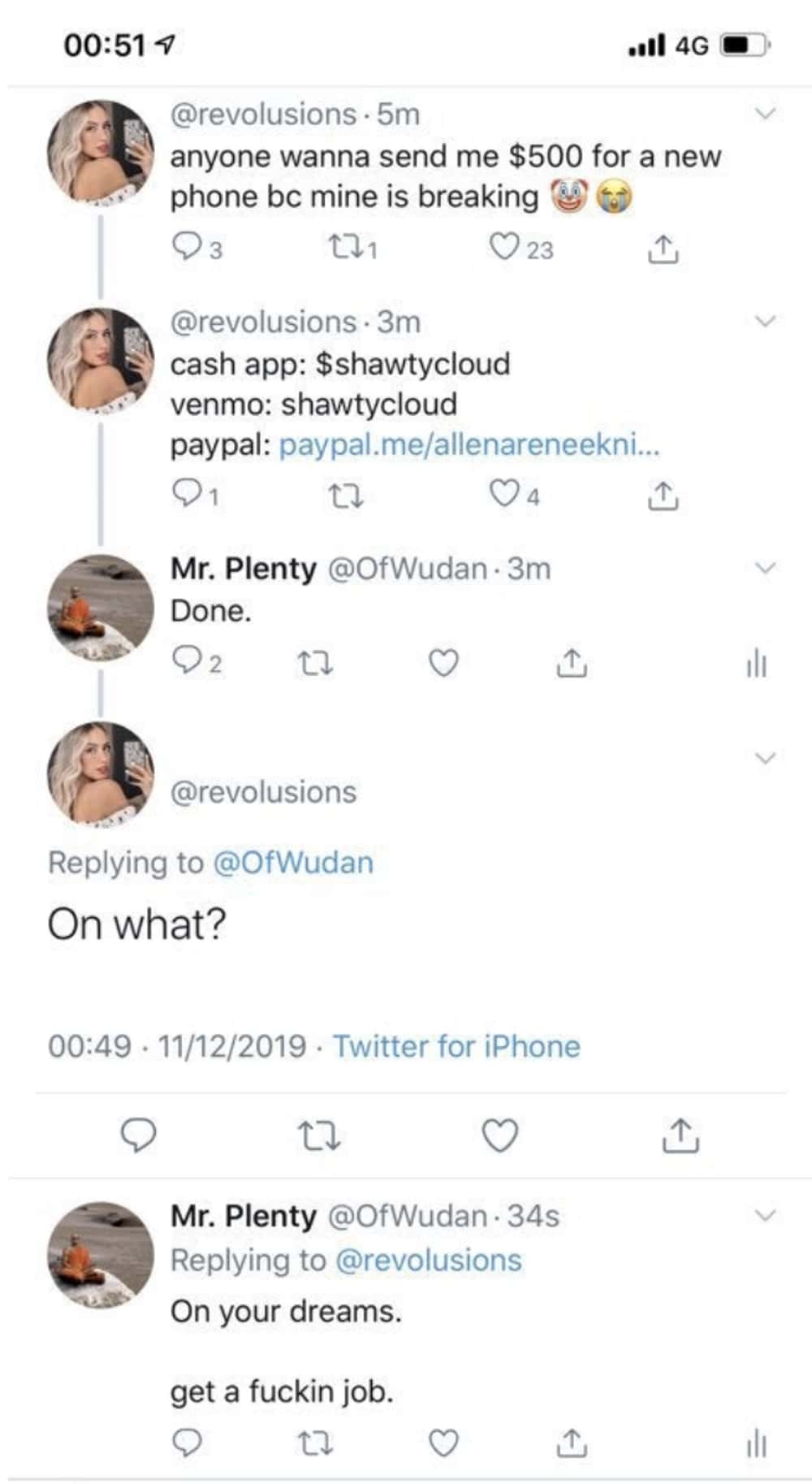
Task: Share the cash app details tweet
Action: point(663,495)
